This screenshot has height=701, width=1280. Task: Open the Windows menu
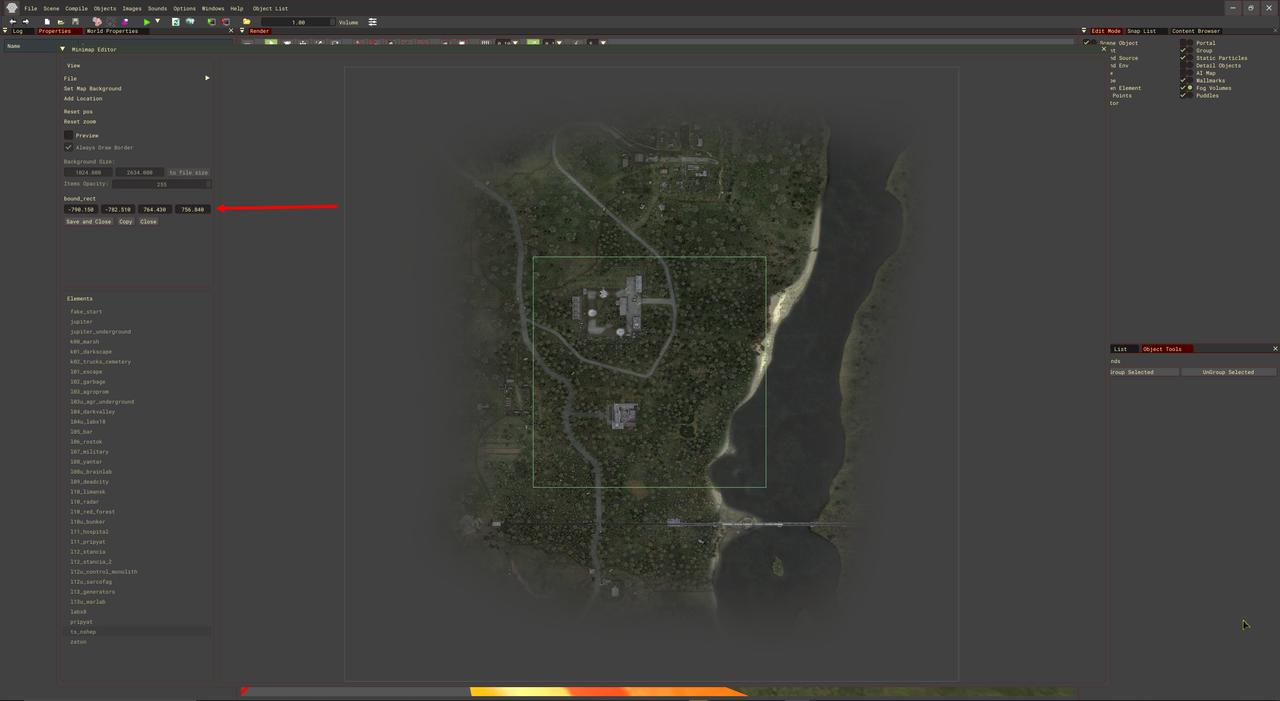pos(213,8)
